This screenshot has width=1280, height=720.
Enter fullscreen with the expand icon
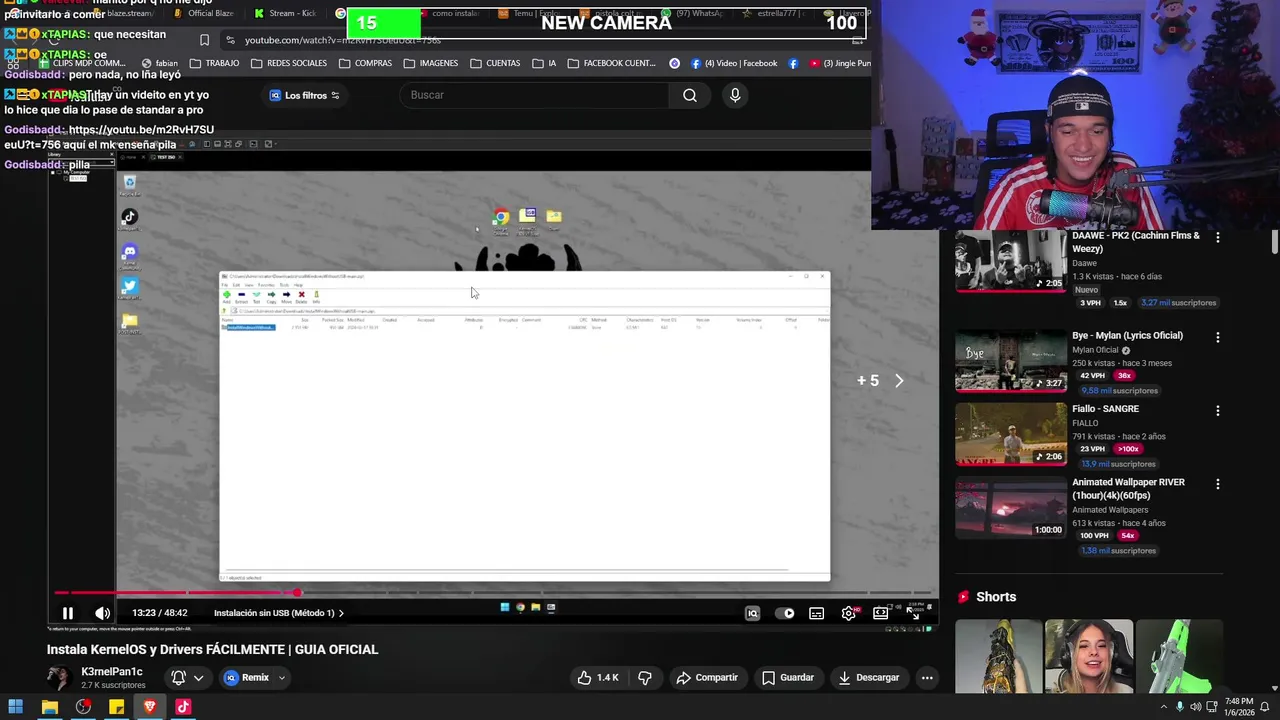click(913, 613)
